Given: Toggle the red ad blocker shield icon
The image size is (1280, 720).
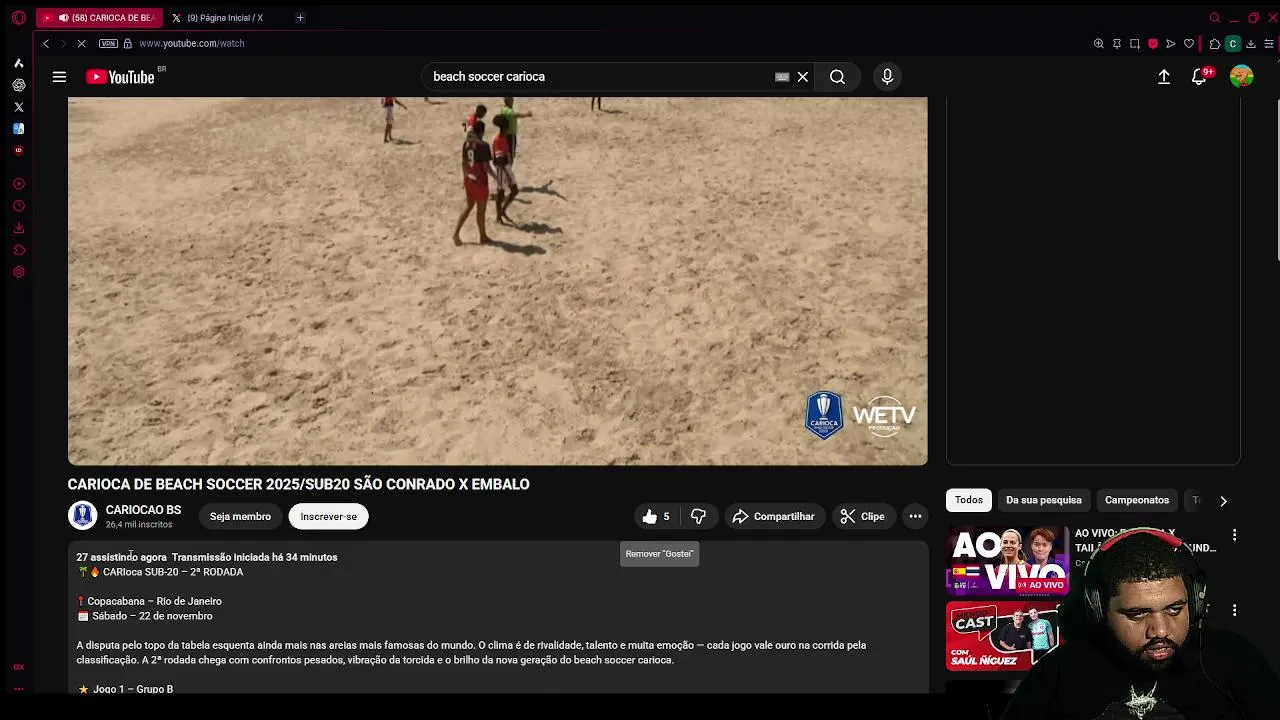Looking at the screenshot, I should [x=1152, y=43].
